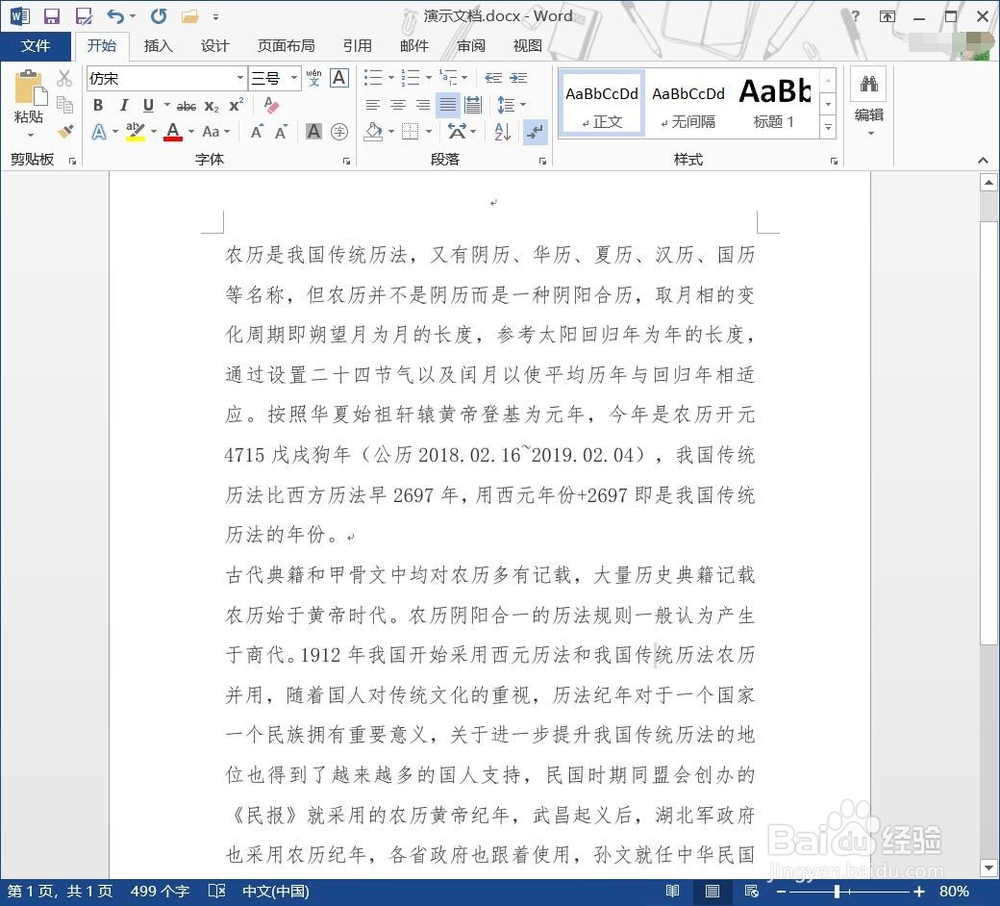Toggle Bold formatting
The image size is (1000, 906).
[98, 105]
